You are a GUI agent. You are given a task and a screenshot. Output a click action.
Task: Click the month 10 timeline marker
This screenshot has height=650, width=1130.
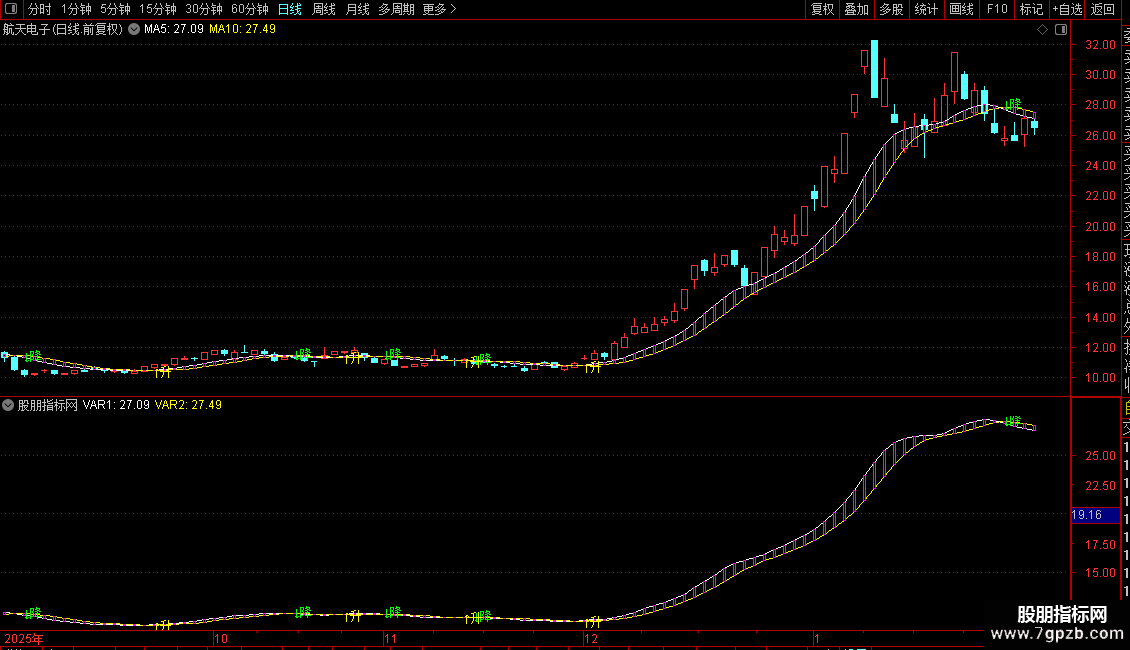221,638
